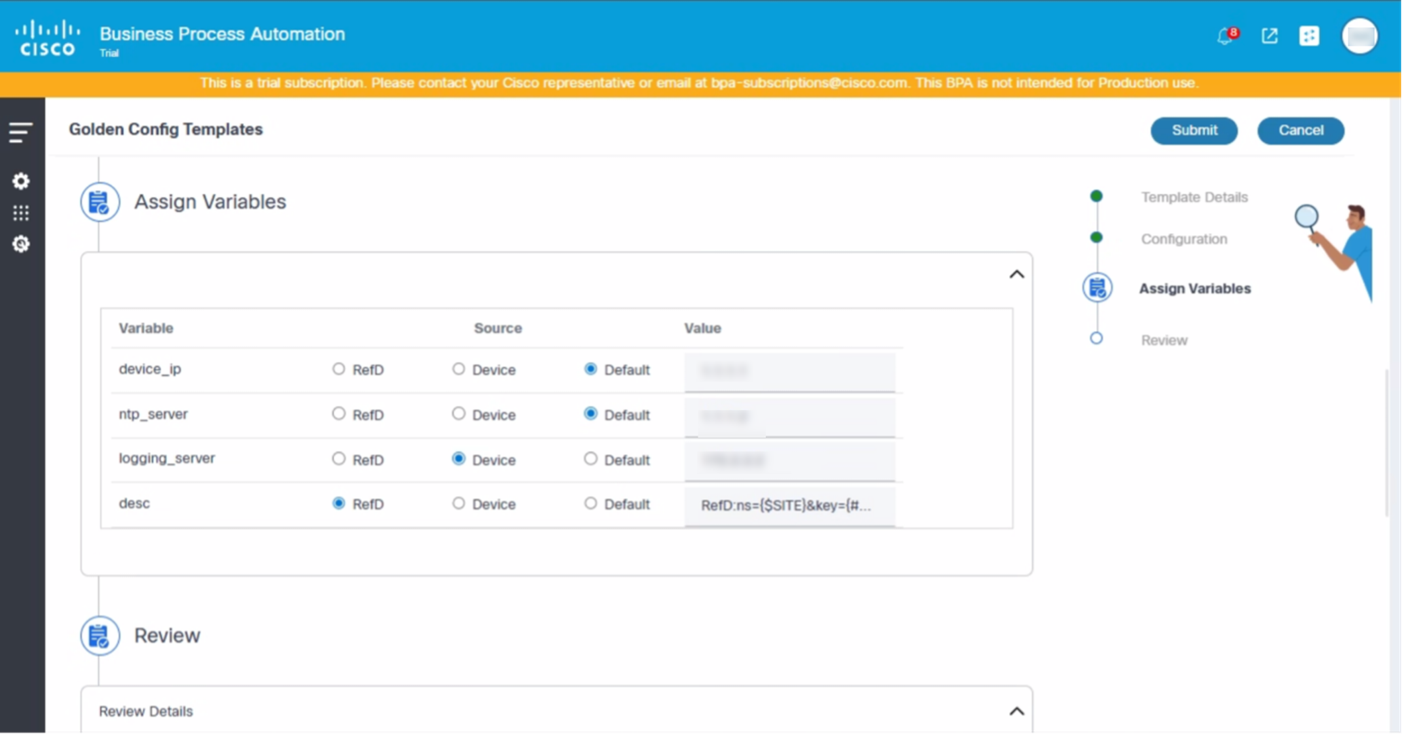Click the Configuration step dot
1404x737 pixels.
1097,238
